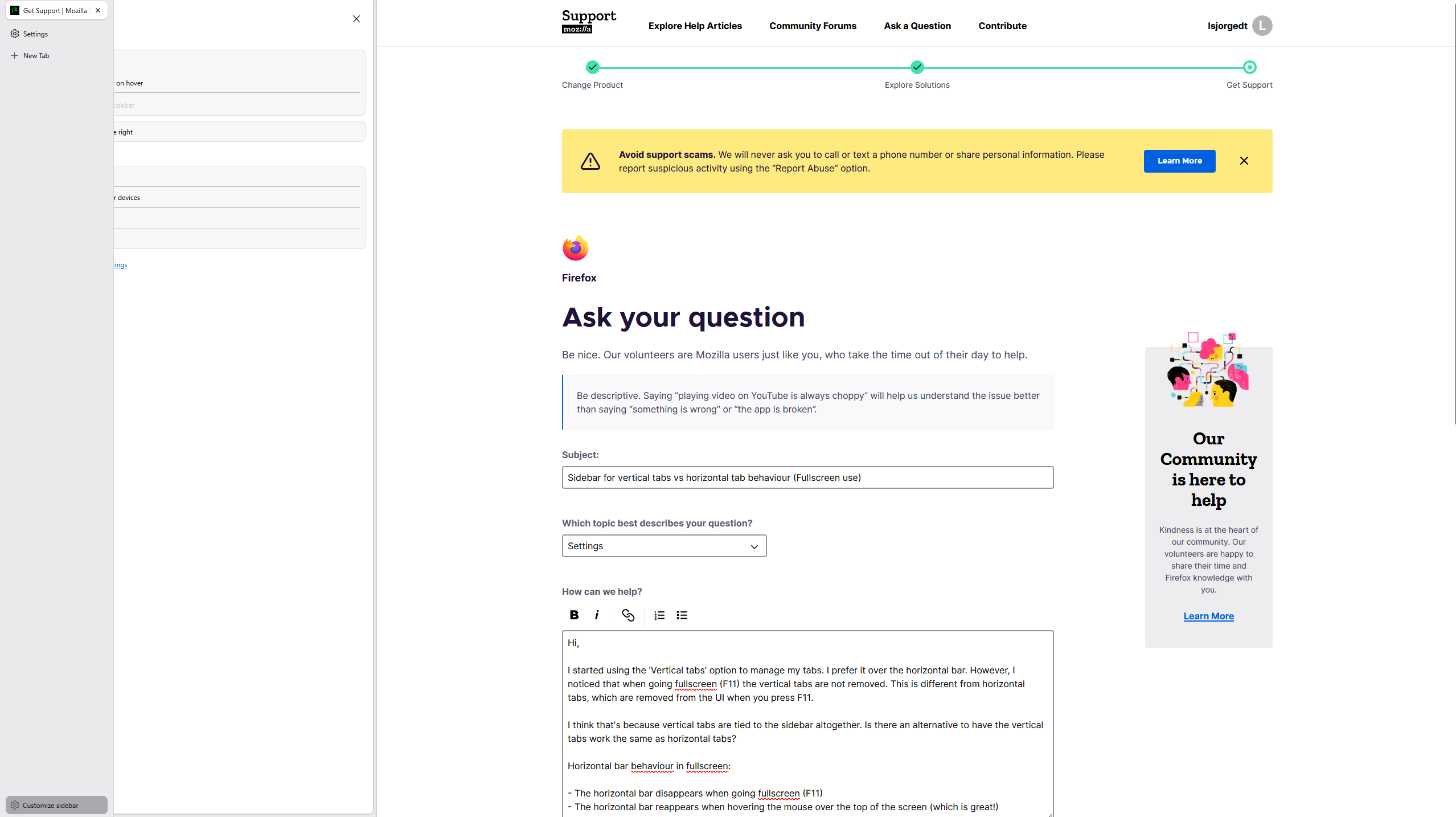Click the Firefox product logo

[576, 248]
